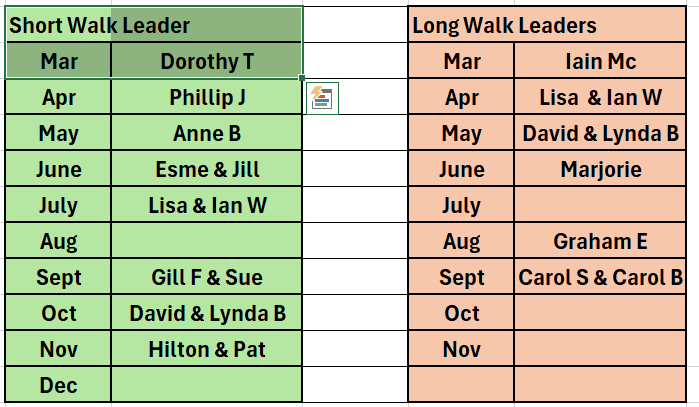Click the Iain Mc cell
Screen dimensions: 699x407
[601, 62]
